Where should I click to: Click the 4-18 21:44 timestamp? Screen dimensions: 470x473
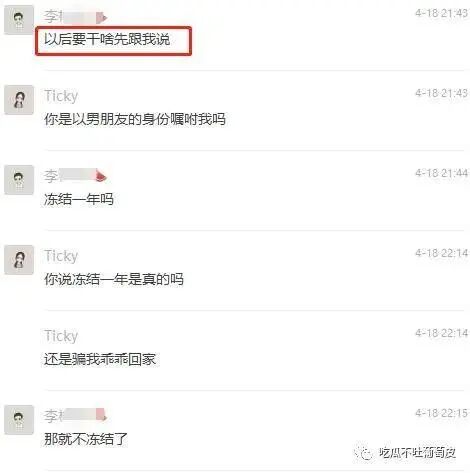pyautogui.click(x=441, y=173)
